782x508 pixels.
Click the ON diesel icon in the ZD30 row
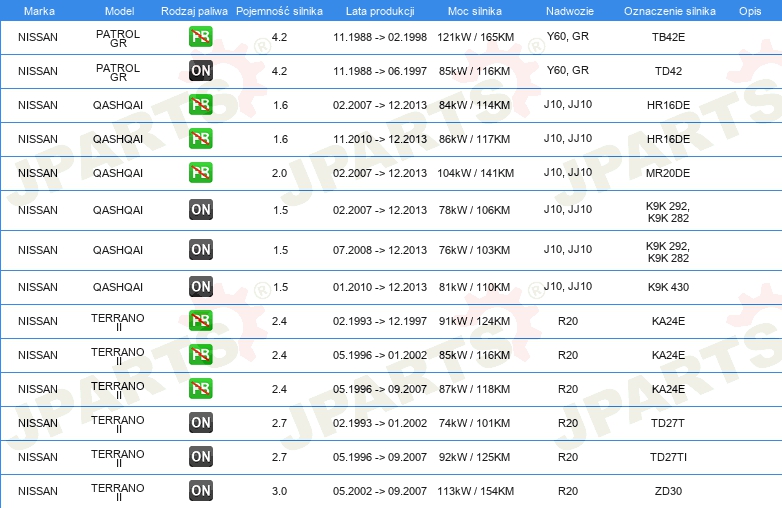(200, 490)
